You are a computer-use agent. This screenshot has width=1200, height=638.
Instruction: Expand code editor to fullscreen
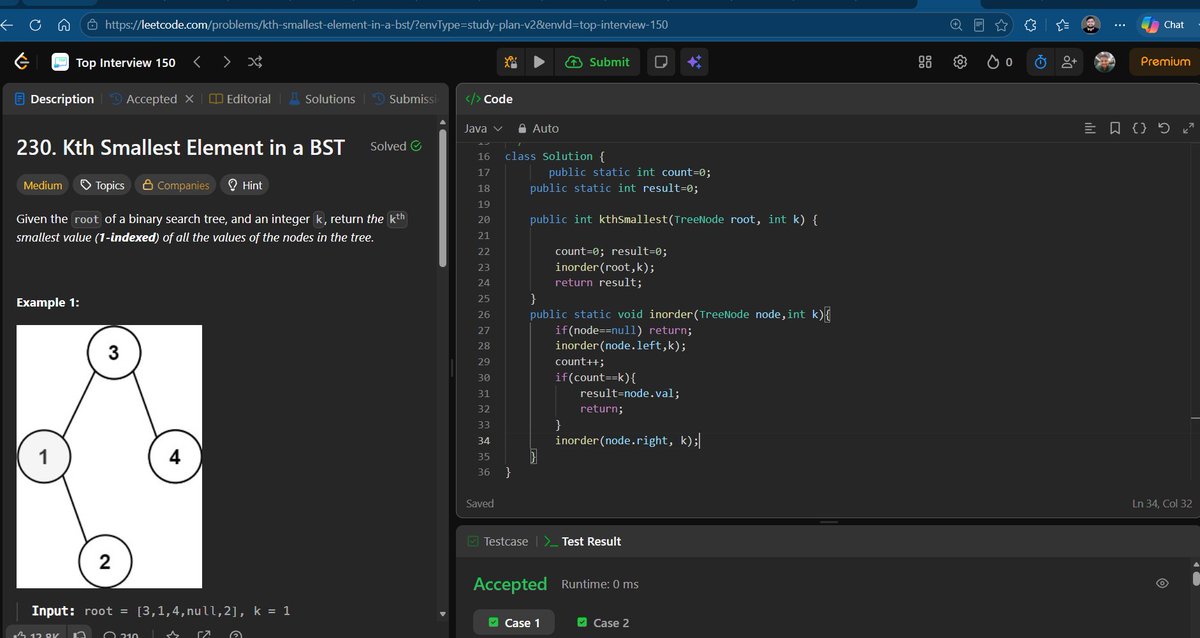(x=1187, y=128)
